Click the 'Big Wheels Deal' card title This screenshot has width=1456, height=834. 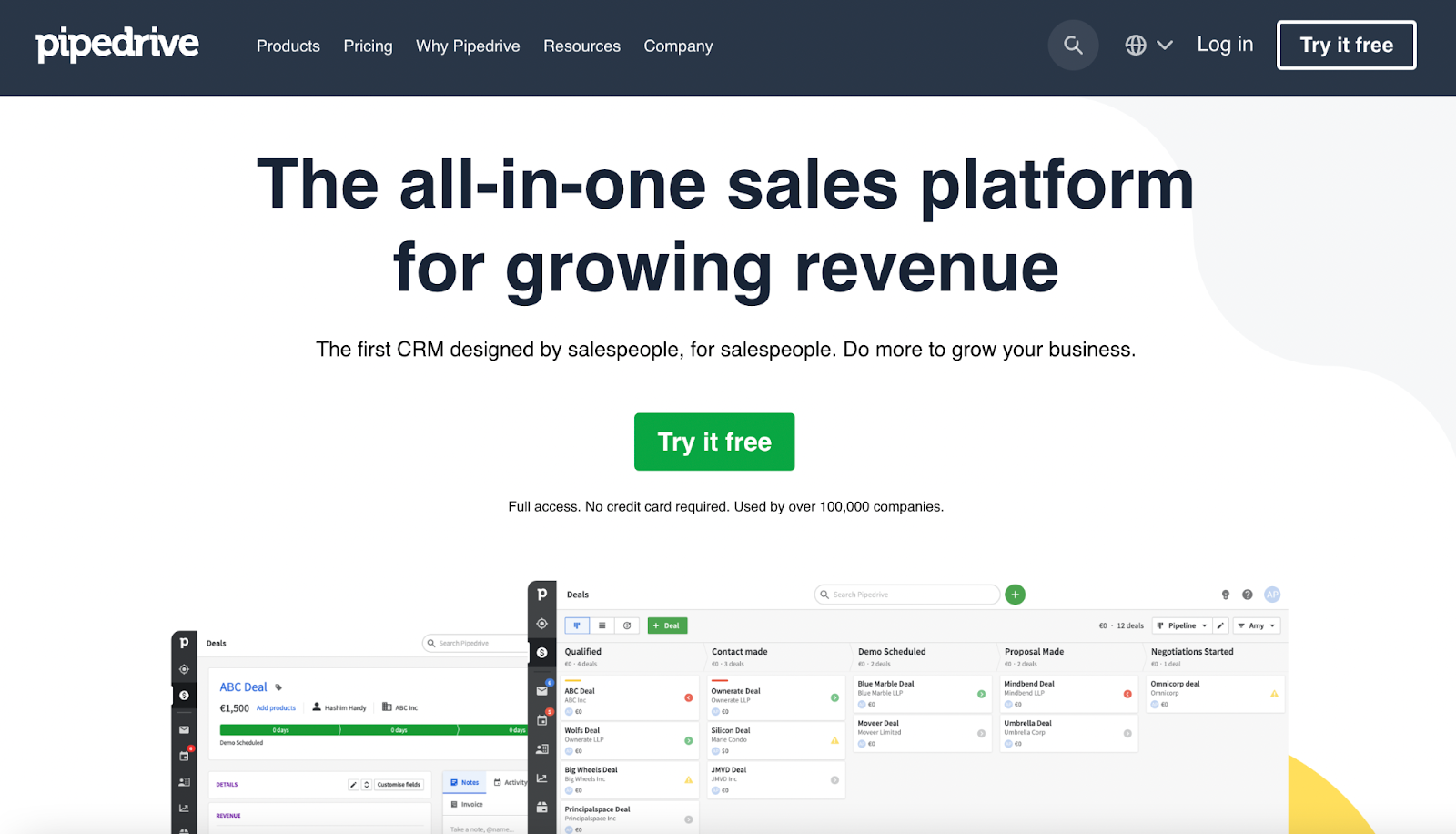[591, 769]
